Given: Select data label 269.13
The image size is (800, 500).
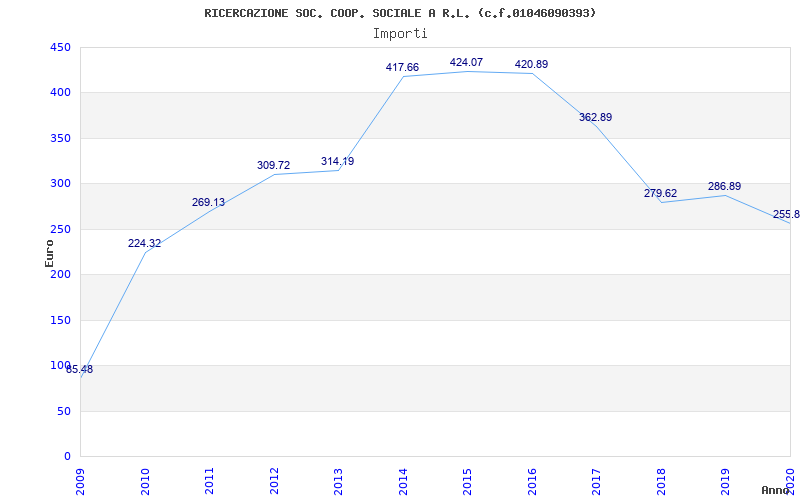Looking at the screenshot, I should (x=208, y=203).
